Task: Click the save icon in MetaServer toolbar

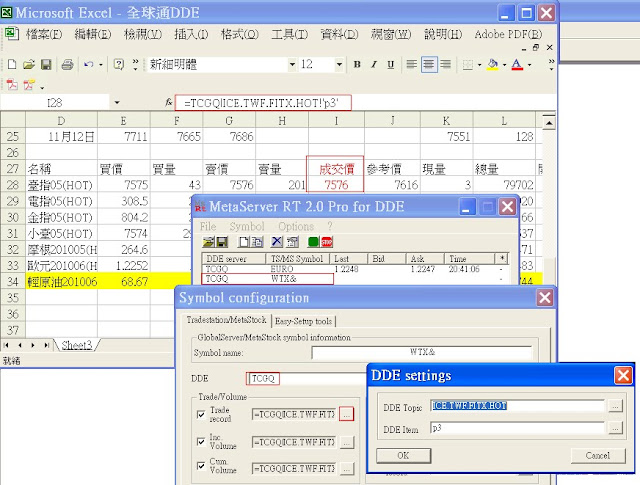Action: pos(222,242)
